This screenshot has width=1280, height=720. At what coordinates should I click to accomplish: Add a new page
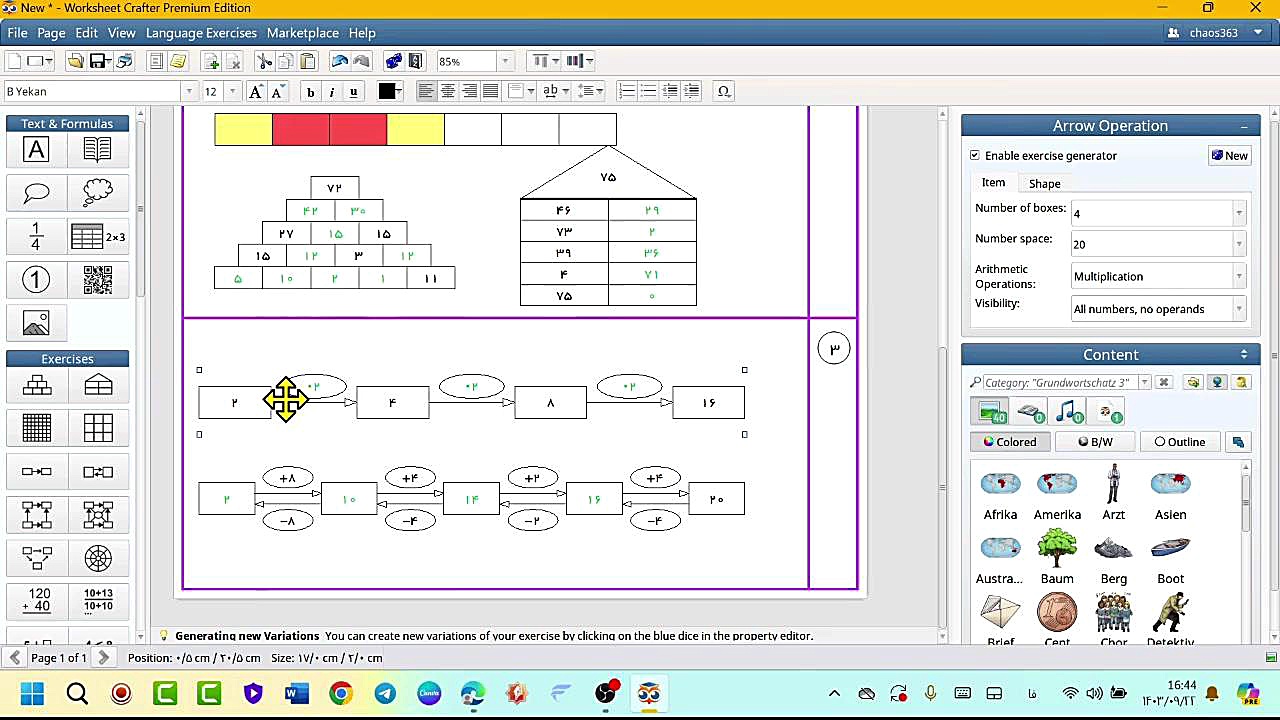(212, 61)
